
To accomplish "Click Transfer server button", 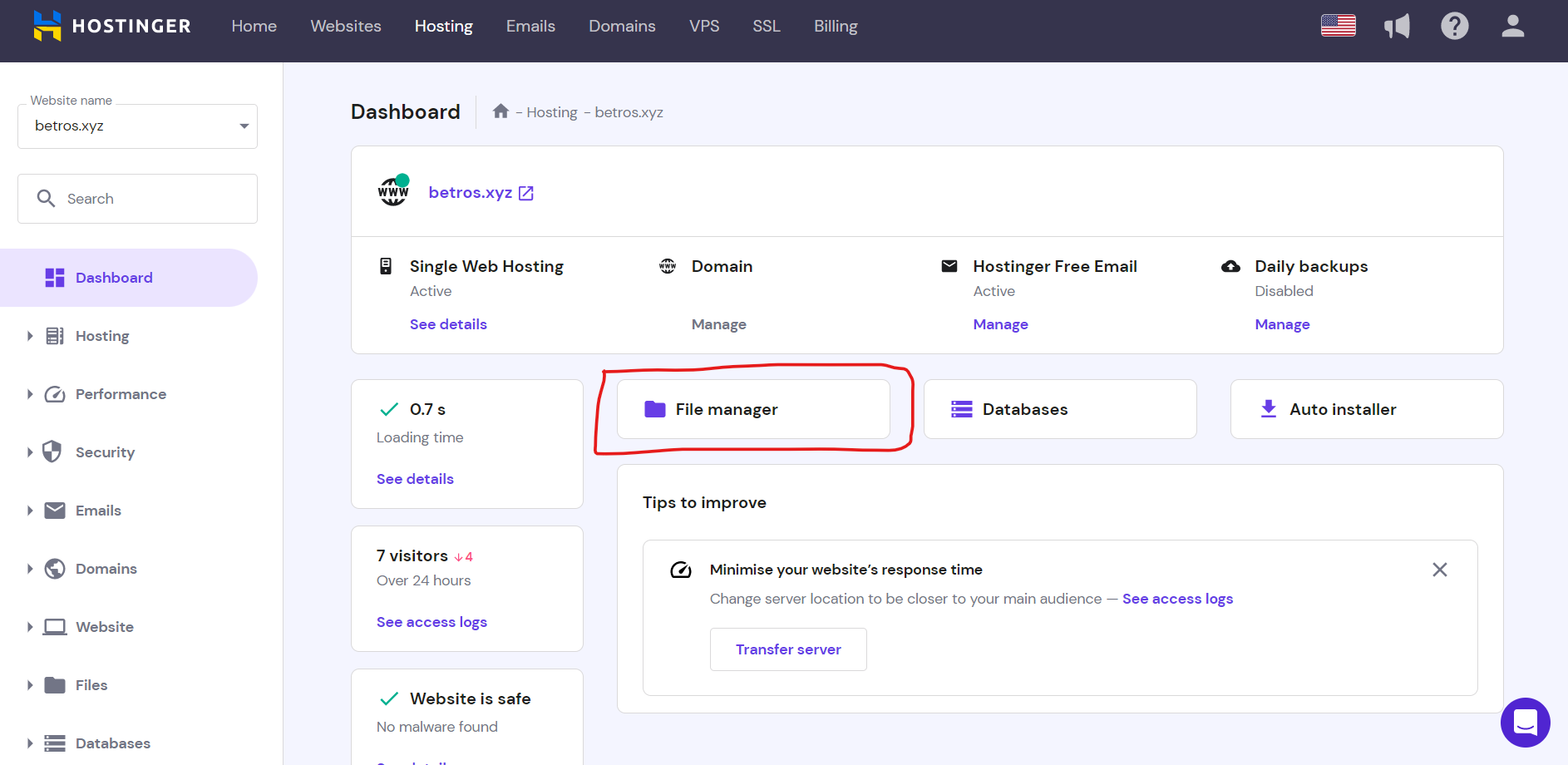I will 788,649.
